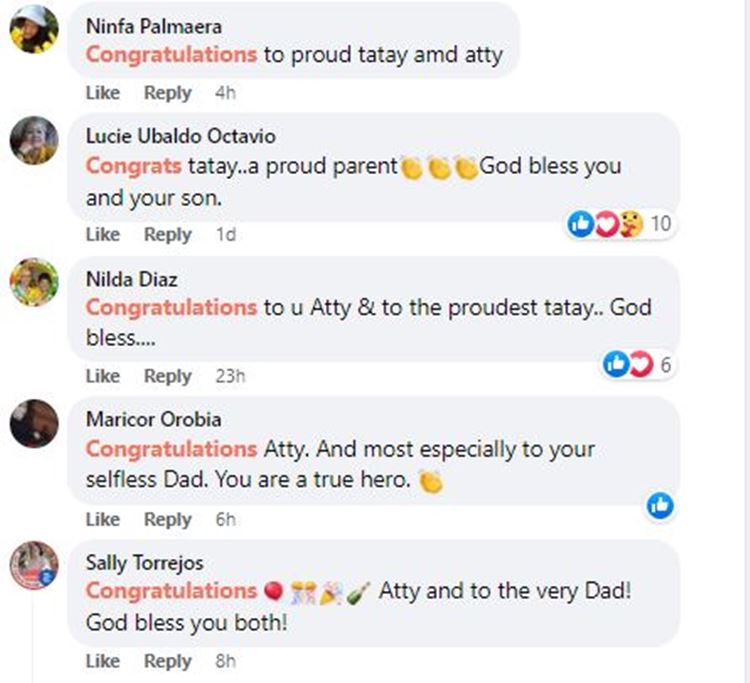Image resolution: width=750 pixels, height=683 pixels.
Task: Open Maricor Orobia's profile name link
Action: (x=153, y=420)
